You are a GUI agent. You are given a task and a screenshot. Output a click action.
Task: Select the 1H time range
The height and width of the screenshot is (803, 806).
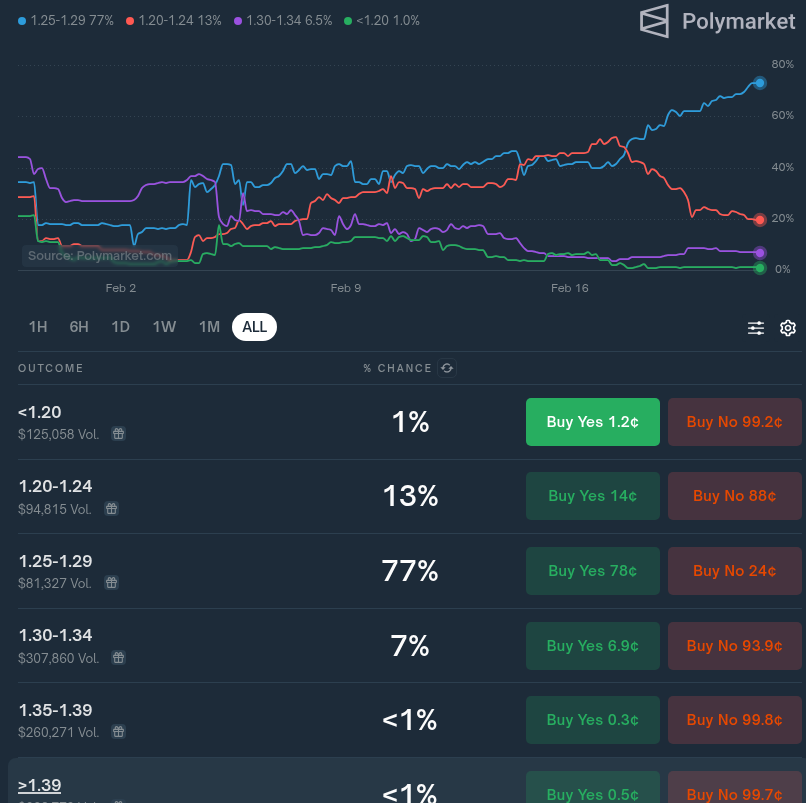[x=38, y=327]
